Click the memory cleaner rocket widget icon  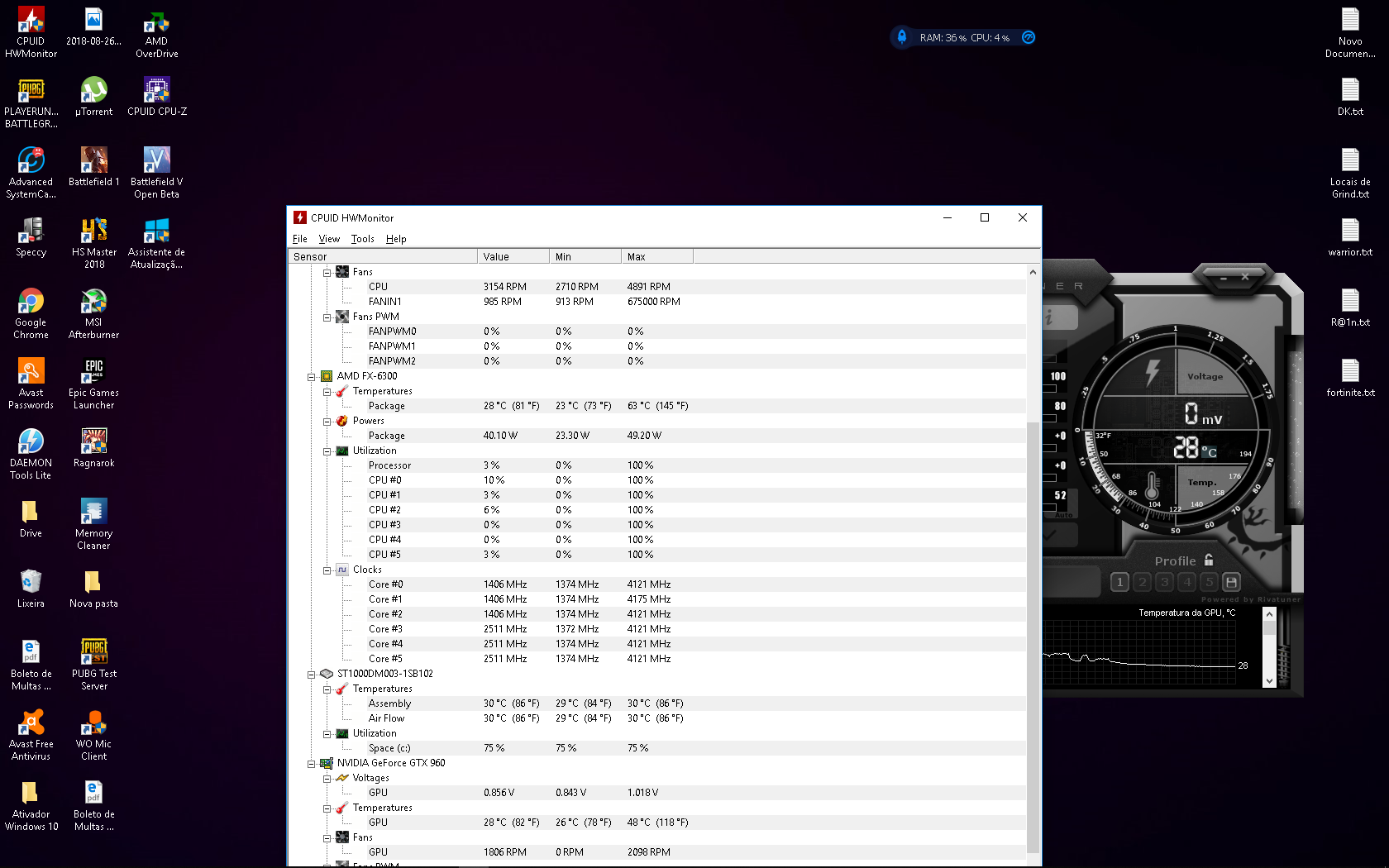point(902,37)
